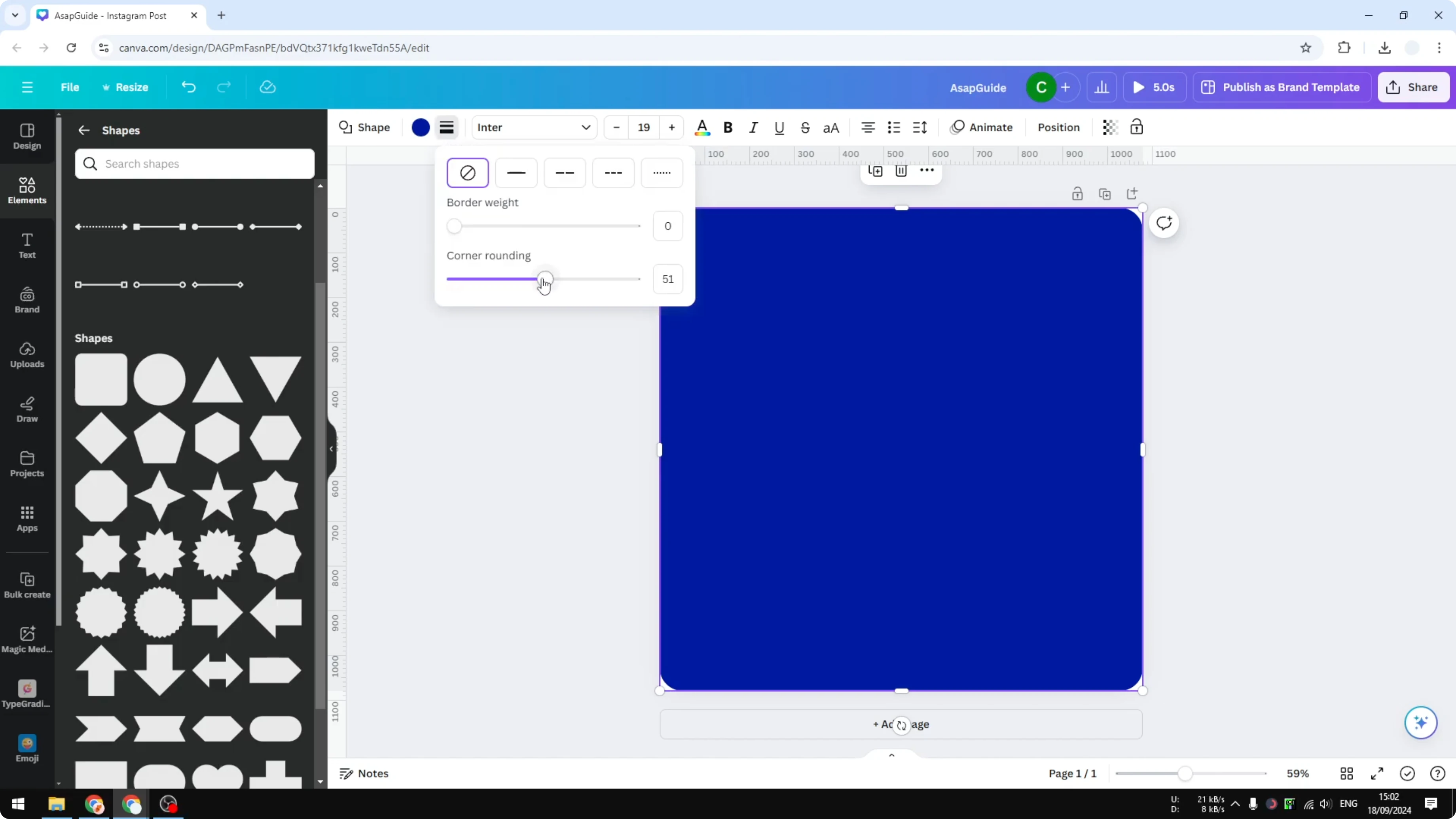Collapse the side panel with arrow handle
The image size is (1456, 819).
pyautogui.click(x=332, y=449)
